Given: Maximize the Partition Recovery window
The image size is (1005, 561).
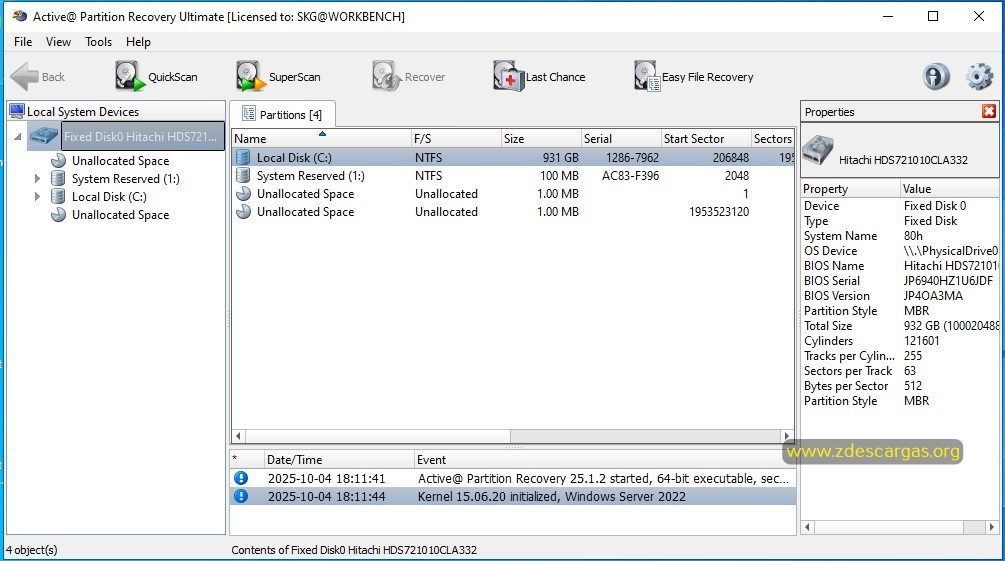Looking at the screenshot, I should [933, 16].
